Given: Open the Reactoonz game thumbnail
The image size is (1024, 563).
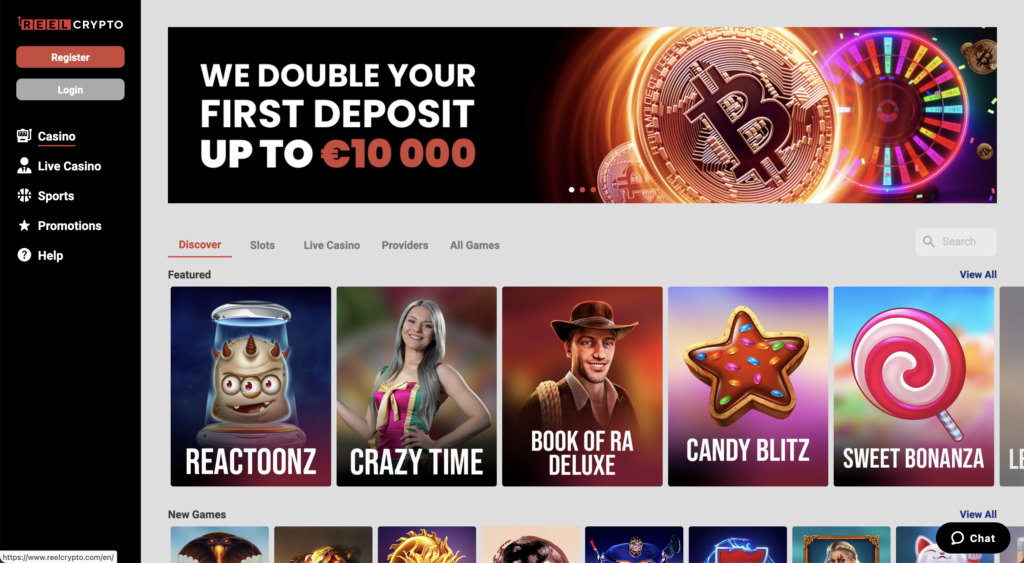Looking at the screenshot, I should (x=251, y=387).
